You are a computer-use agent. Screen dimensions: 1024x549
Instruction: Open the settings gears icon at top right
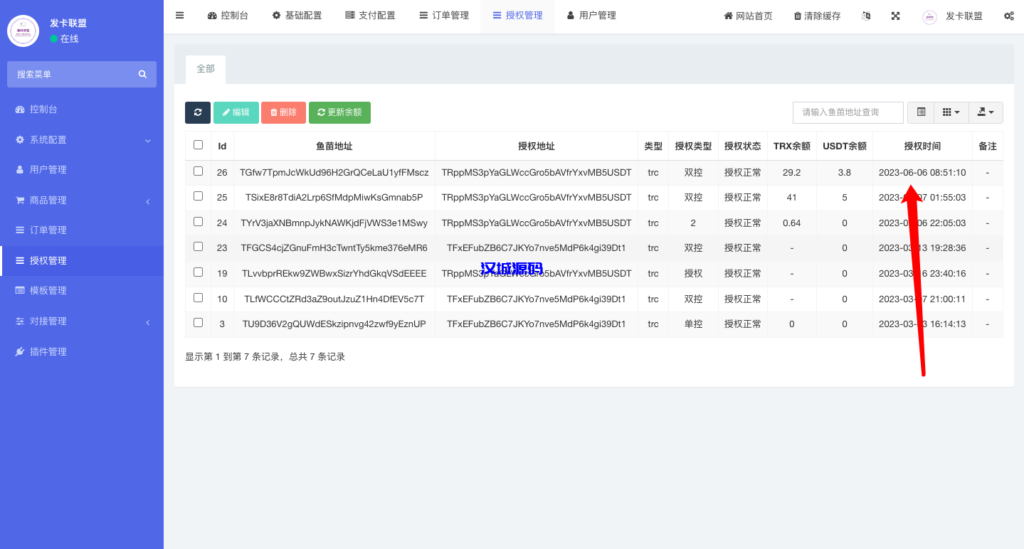[x=1009, y=16]
